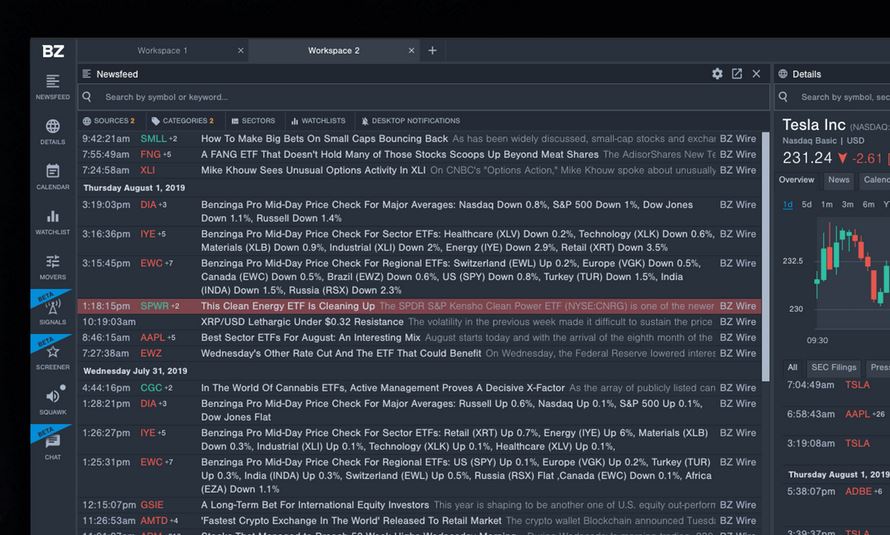Image resolution: width=890 pixels, height=535 pixels.
Task: Open 'XRP/USD Lethargic Under $0.32 Resistance' story
Action: tap(302, 322)
